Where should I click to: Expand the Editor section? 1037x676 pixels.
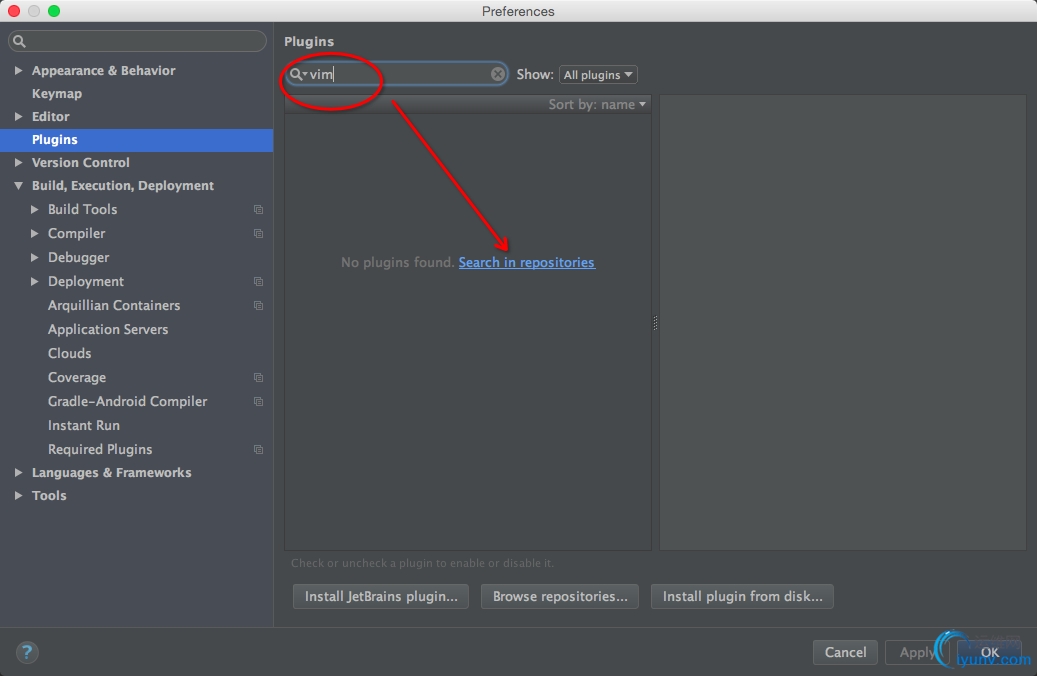[x=19, y=116]
